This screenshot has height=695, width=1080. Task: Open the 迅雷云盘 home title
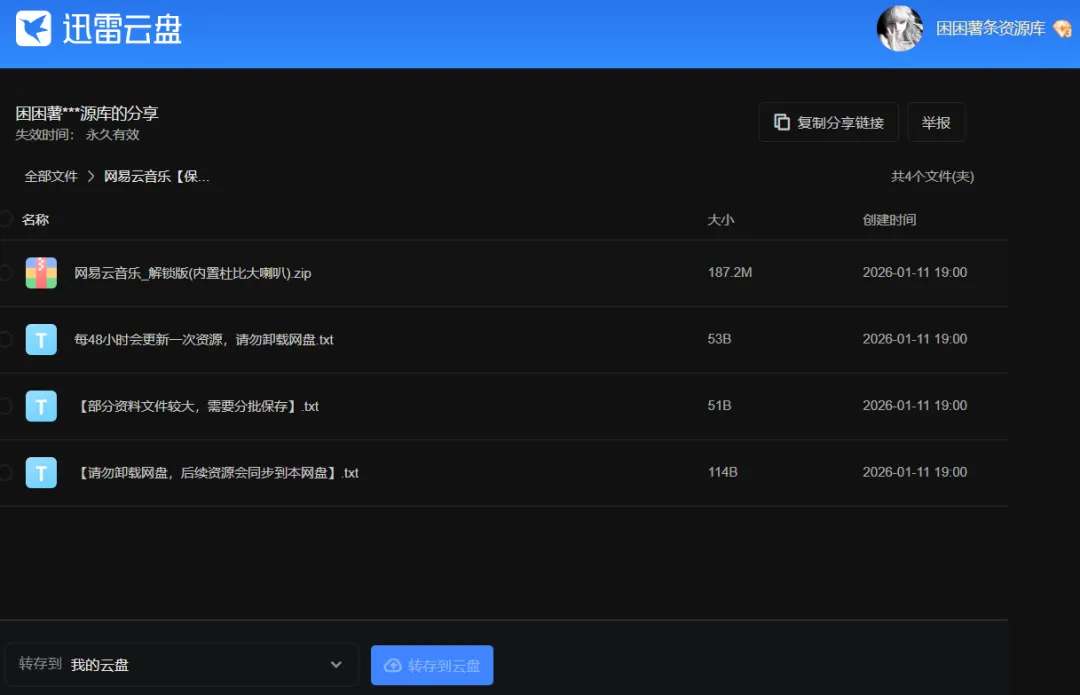(x=122, y=29)
